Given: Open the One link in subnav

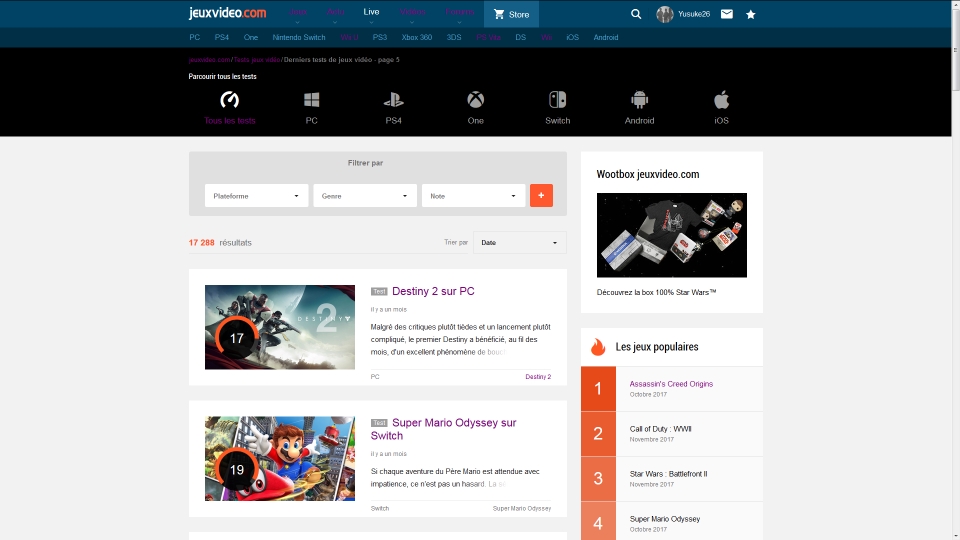Looking at the screenshot, I should (251, 37).
